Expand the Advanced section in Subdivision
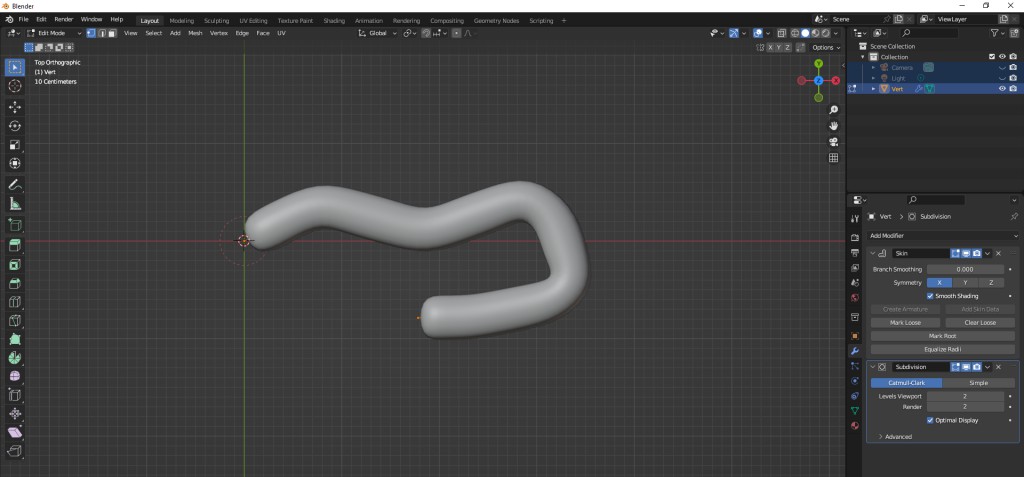Screen dimensions: 1024x477 [895, 437]
